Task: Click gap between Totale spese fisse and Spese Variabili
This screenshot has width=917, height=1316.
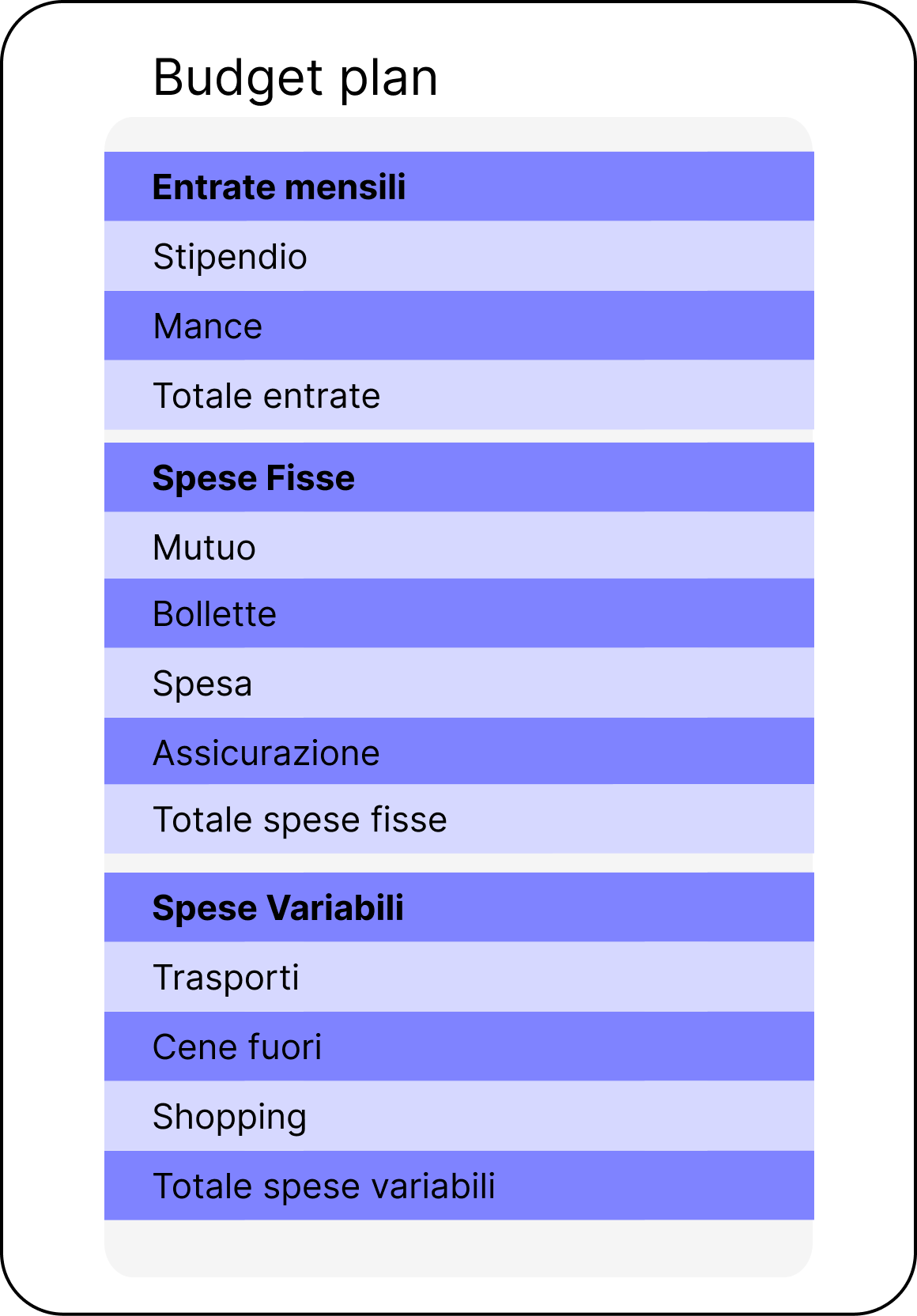Action: (458, 863)
